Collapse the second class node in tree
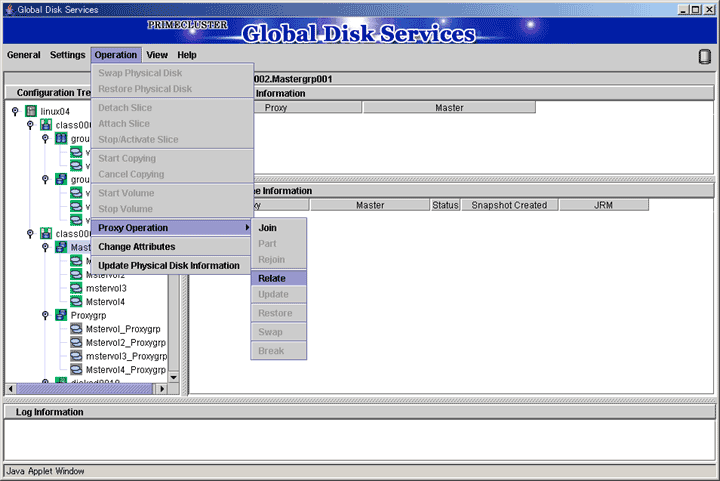Image resolution: width=720 pixels, height=481 pixels. pyautogui.click(x=30, y=234)
